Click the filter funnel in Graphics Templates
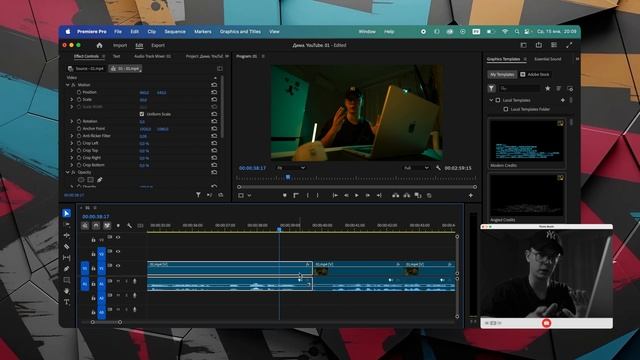640x360 pixels. click(491, 88)
